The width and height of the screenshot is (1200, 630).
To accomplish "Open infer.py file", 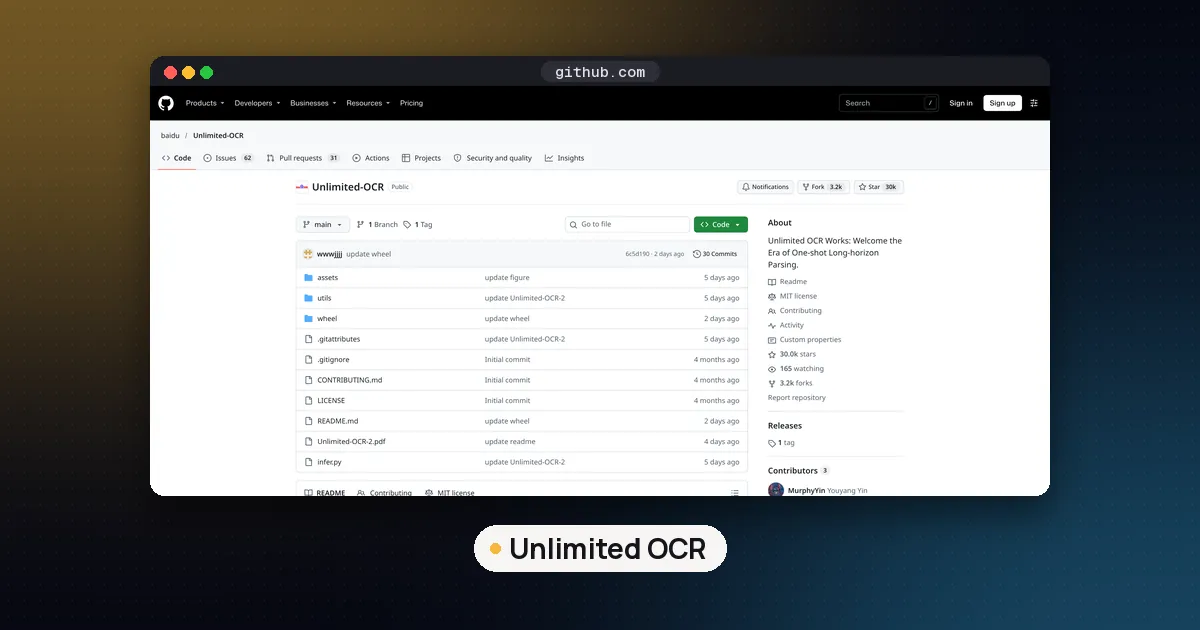I will tap(329, 462).
